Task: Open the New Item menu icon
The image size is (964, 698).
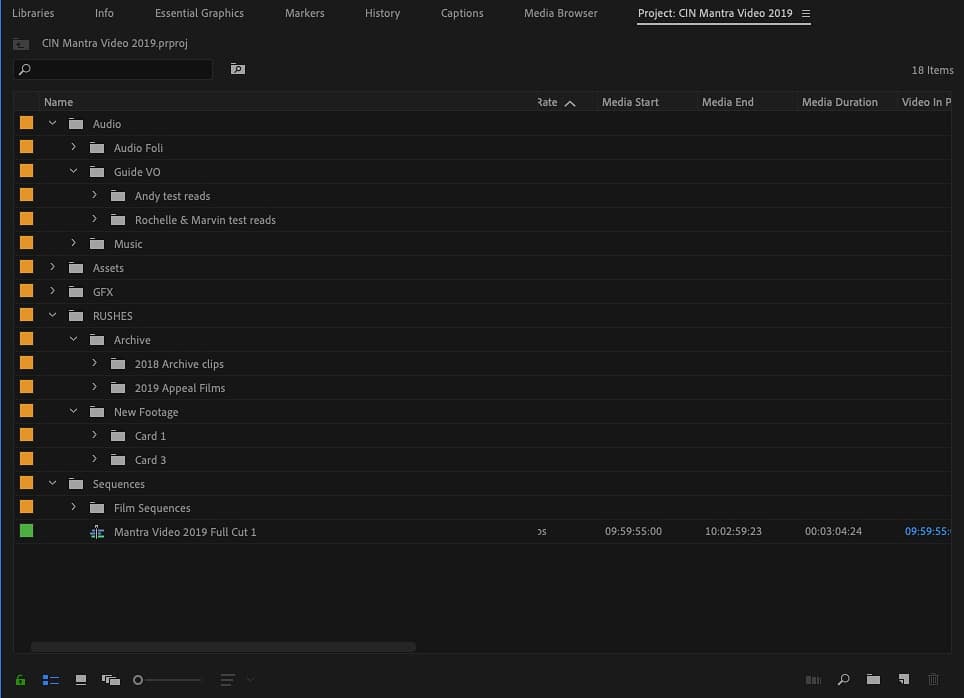Action: [902, 679]
